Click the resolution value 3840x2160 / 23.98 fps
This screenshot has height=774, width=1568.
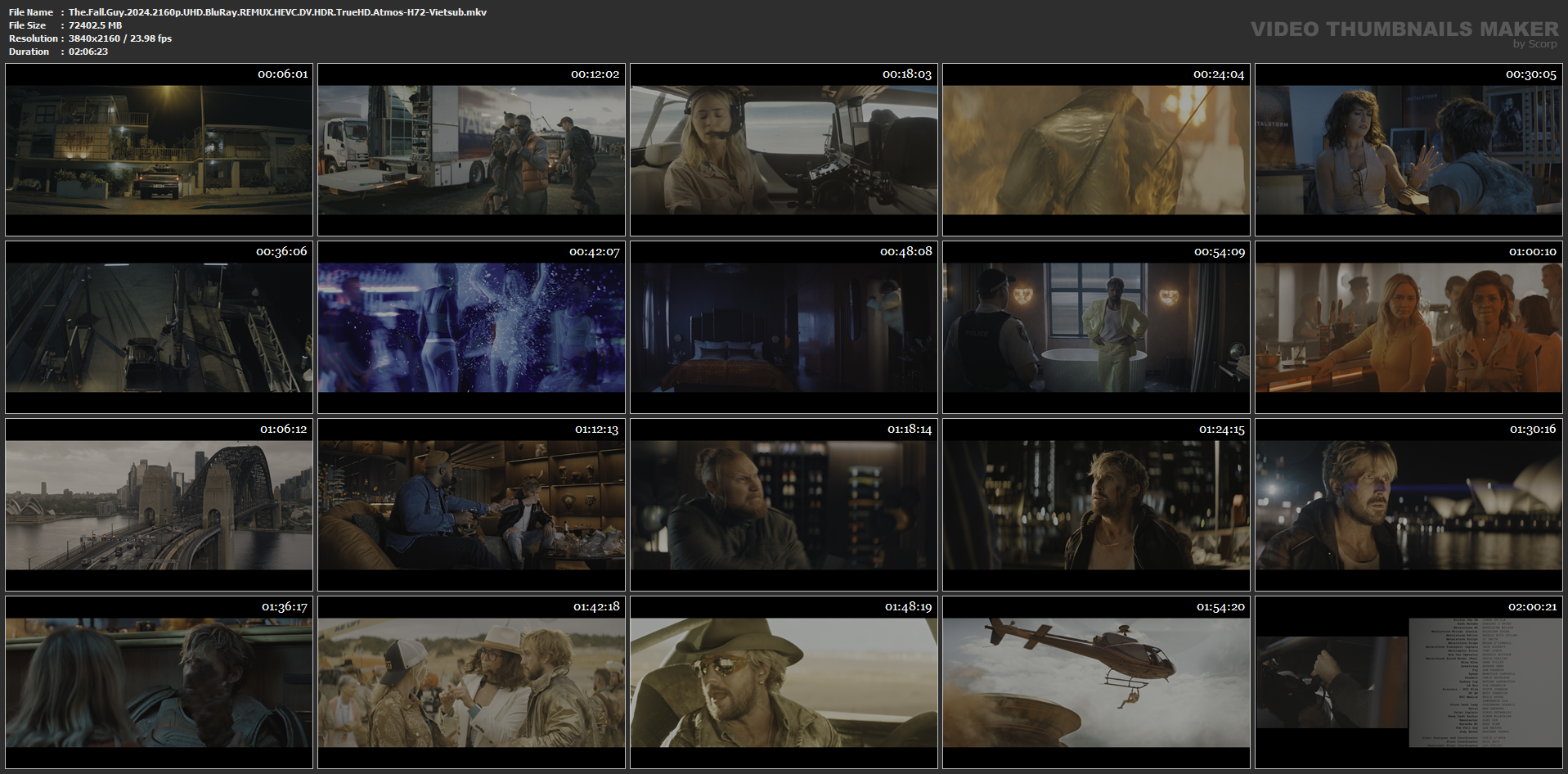[120, 38]
